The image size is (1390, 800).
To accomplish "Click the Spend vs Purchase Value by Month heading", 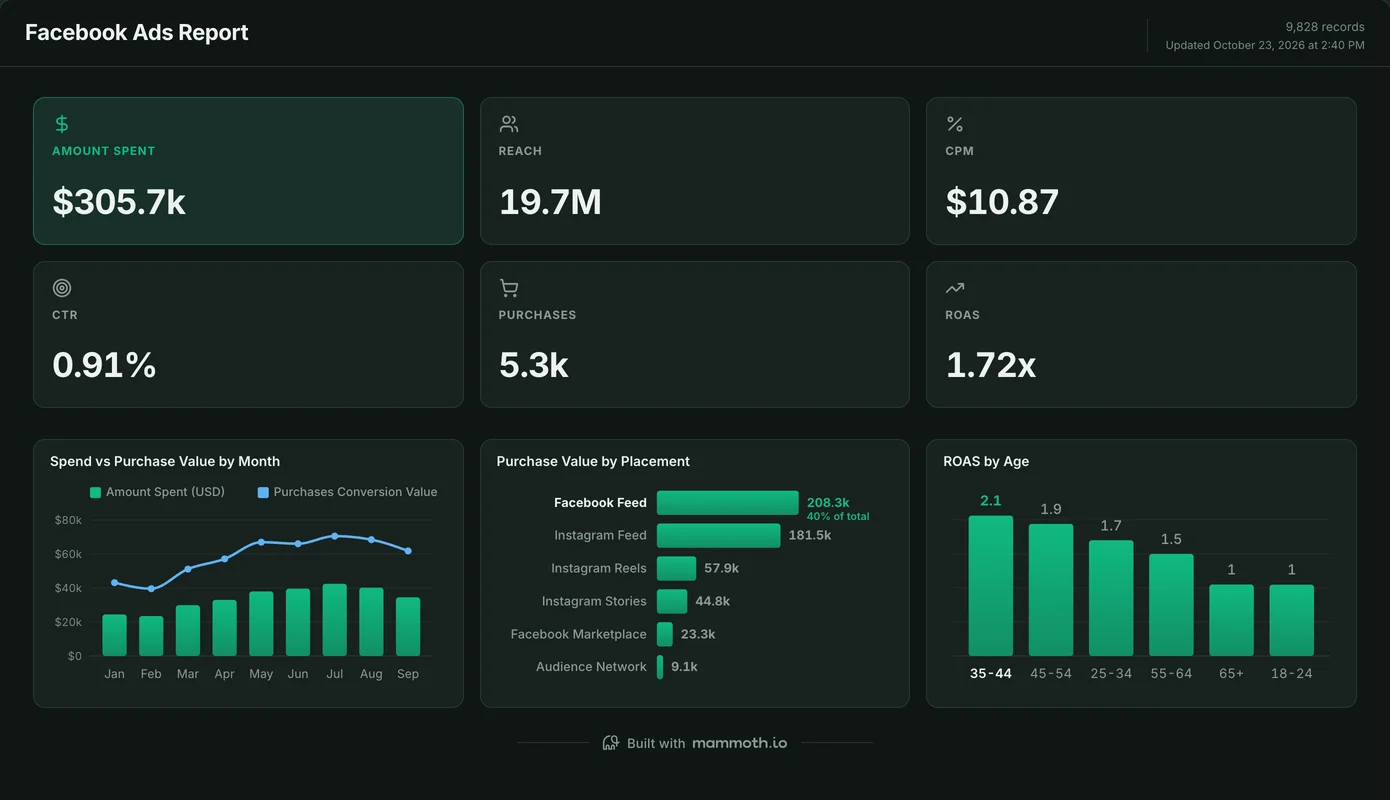I will pos(165,461).
